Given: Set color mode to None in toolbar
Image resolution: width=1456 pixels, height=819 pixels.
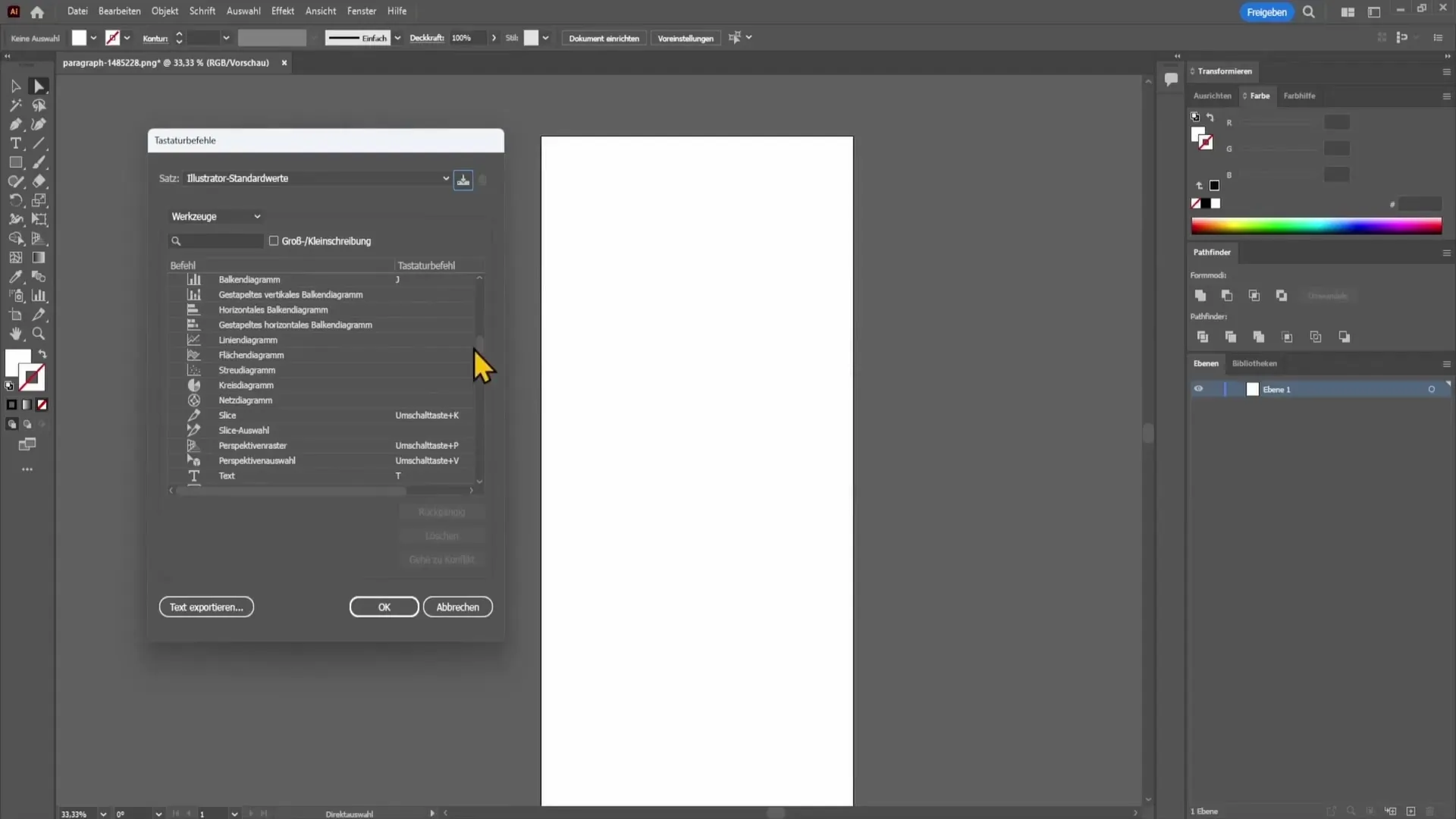Looking at the screenshot, I should (42, 405).
